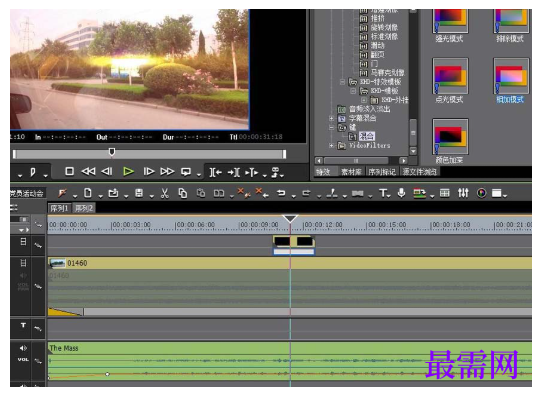Click the Redo arrow icon
The image size is (537, 396).
click(306, 193)
